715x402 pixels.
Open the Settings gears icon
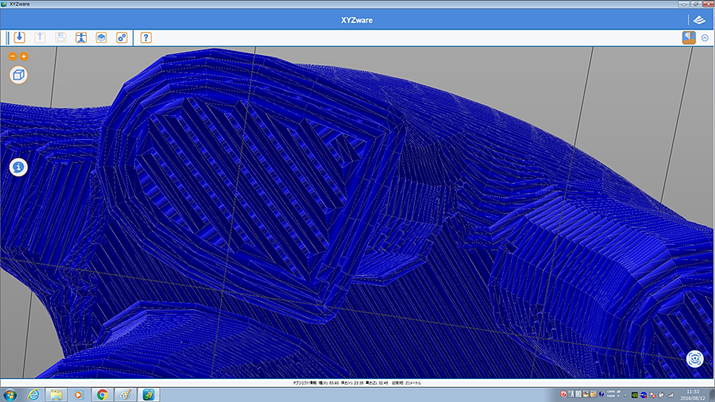[x=122, y=38]
